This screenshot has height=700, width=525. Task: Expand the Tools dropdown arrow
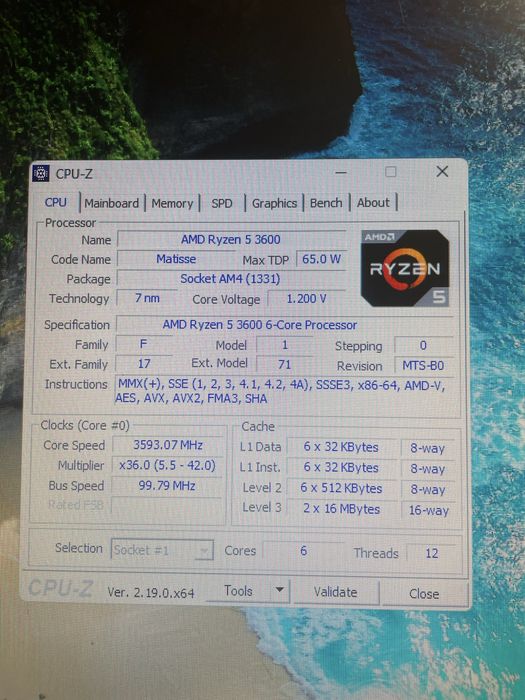(279, 590)
